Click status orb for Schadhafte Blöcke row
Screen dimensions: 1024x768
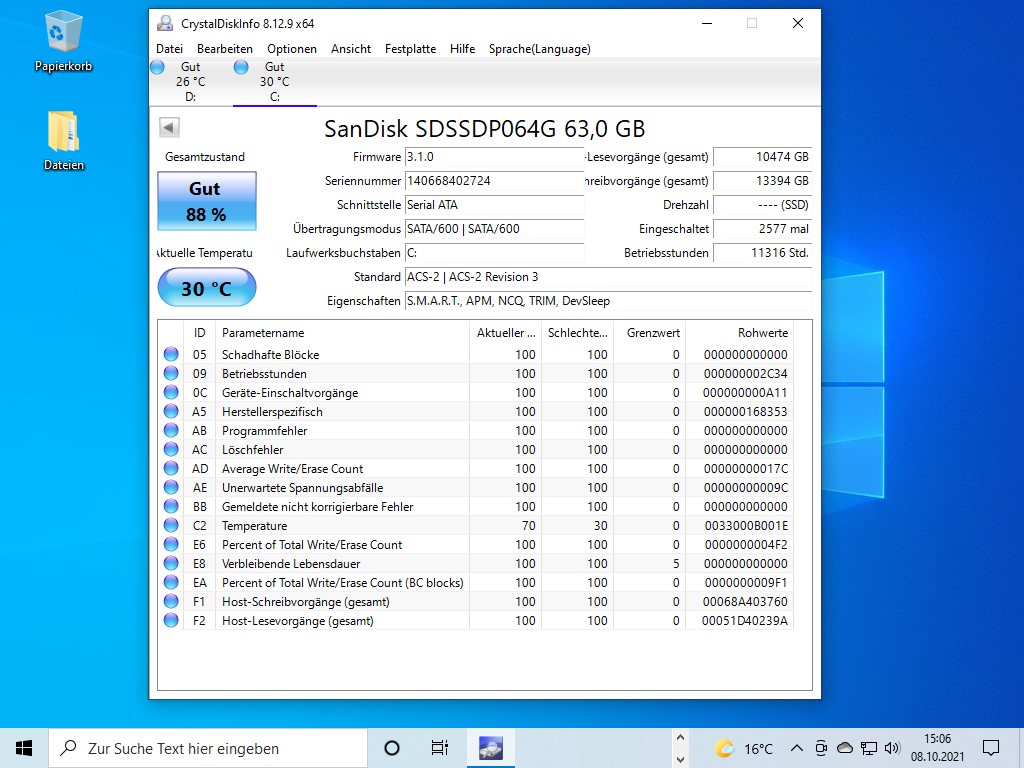[x=171, y=354]
